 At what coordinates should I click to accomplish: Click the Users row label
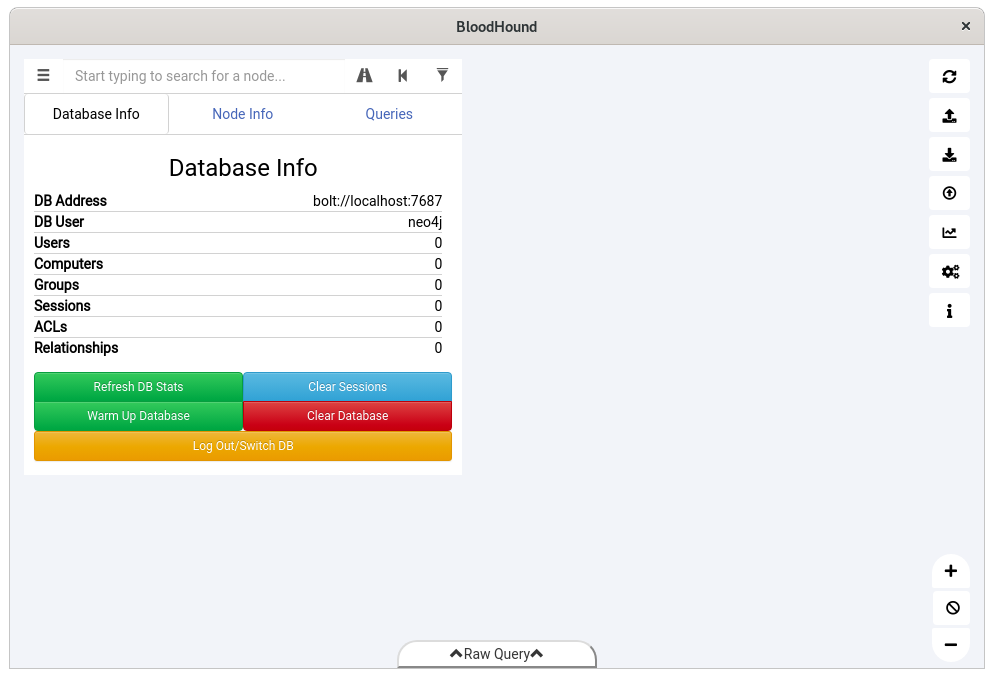(x=52, y=243)
